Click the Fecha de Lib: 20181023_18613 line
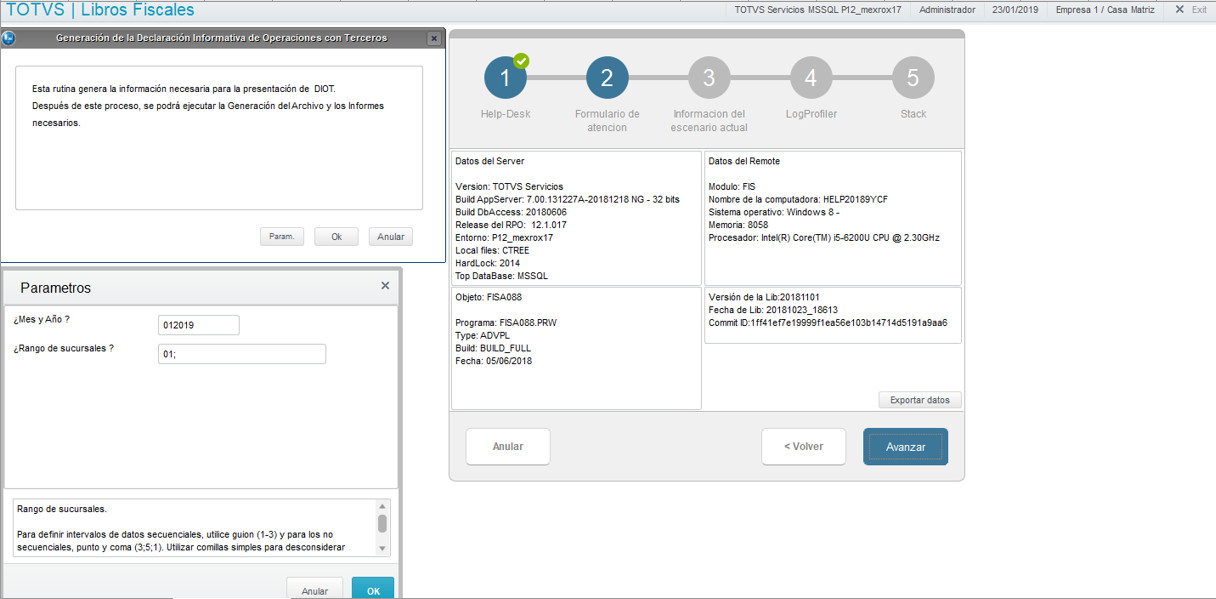 tap(773, 310)
